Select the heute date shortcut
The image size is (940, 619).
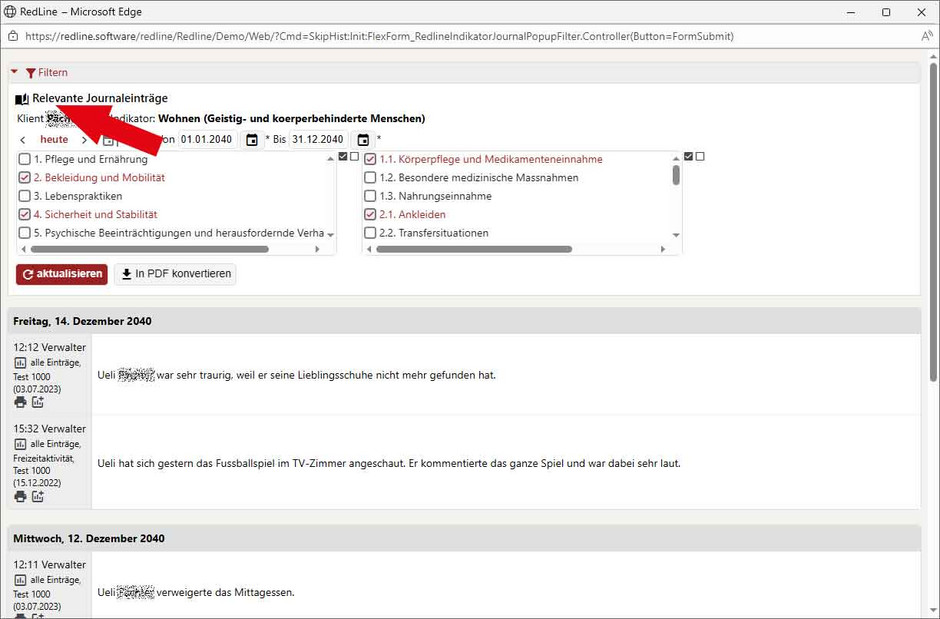pos(54,139)
